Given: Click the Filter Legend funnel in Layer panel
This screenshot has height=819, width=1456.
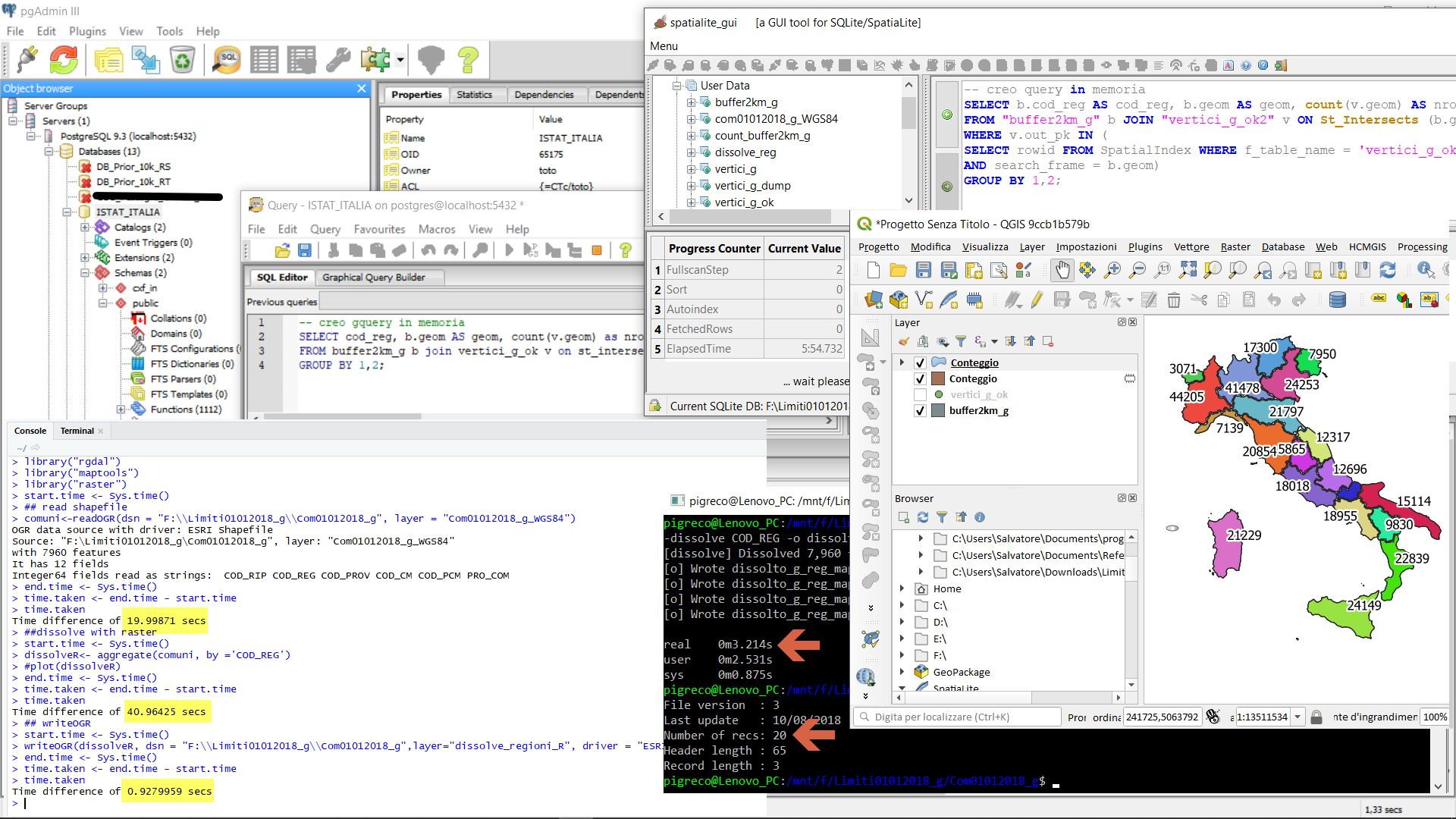Looking at the screenshot, I should (961, 341).
